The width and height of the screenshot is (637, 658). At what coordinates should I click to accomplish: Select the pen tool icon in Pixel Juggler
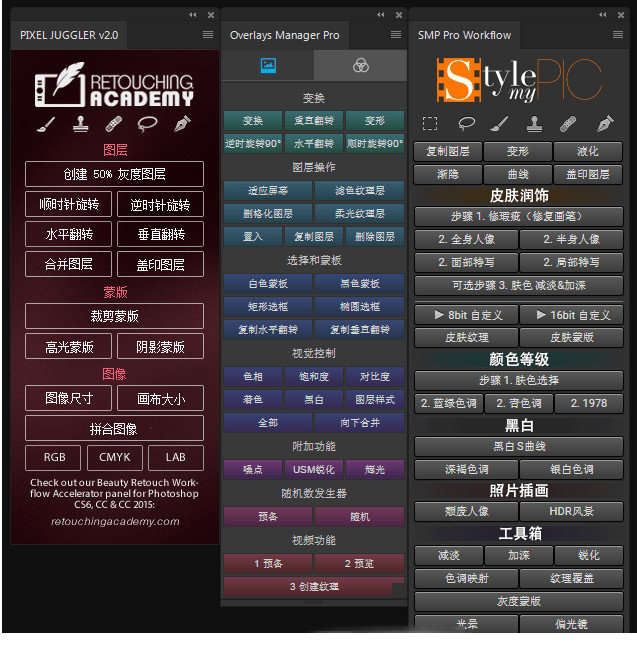click(182, 124)
